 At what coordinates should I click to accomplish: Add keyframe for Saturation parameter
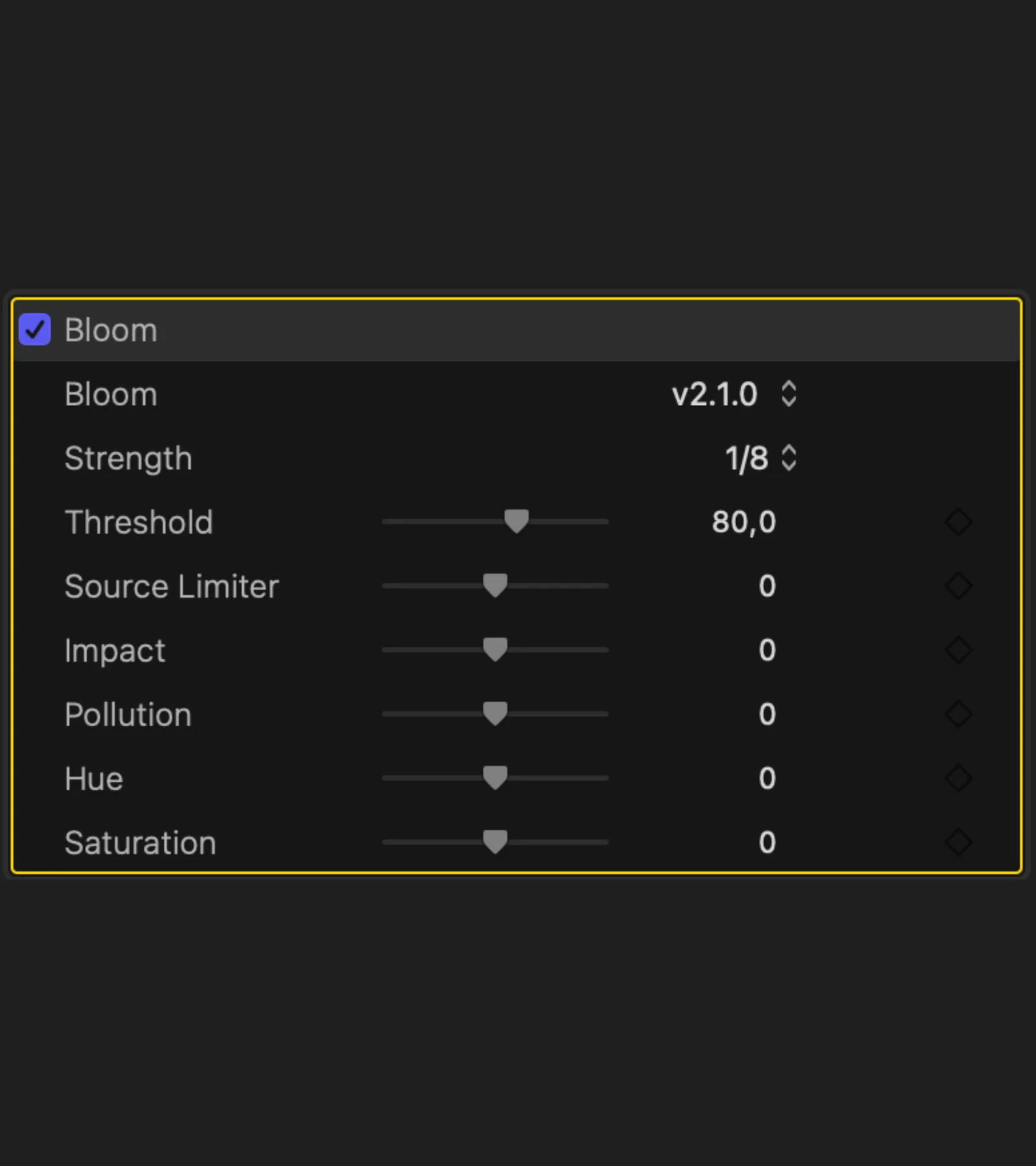point(958,842)
